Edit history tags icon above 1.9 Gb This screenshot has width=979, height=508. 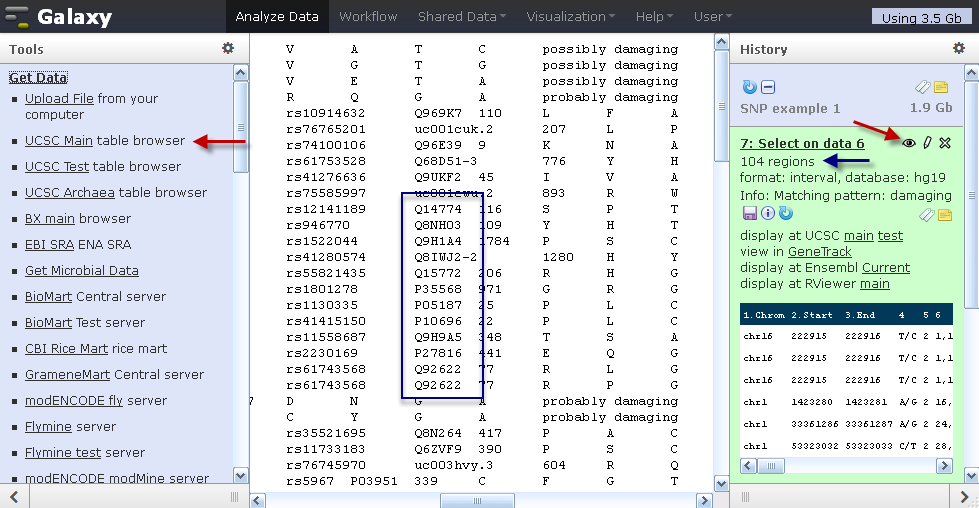pyautogui.click(x=923, y=87)
